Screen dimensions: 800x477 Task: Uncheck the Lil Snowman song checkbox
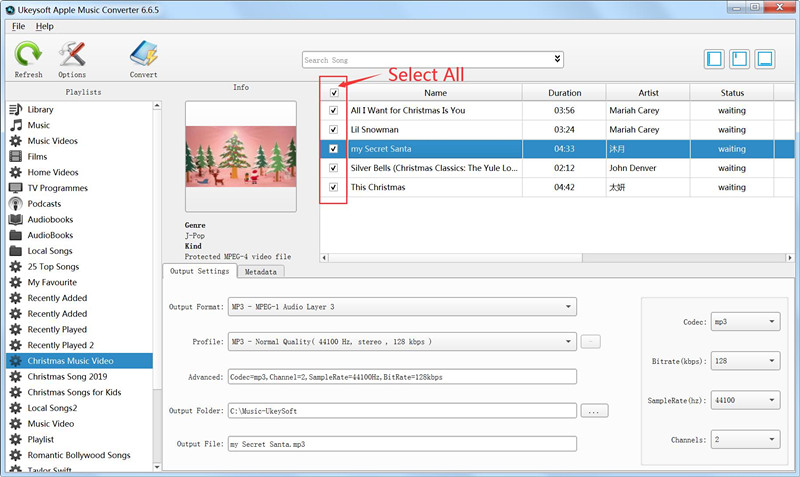pos(333,130)
